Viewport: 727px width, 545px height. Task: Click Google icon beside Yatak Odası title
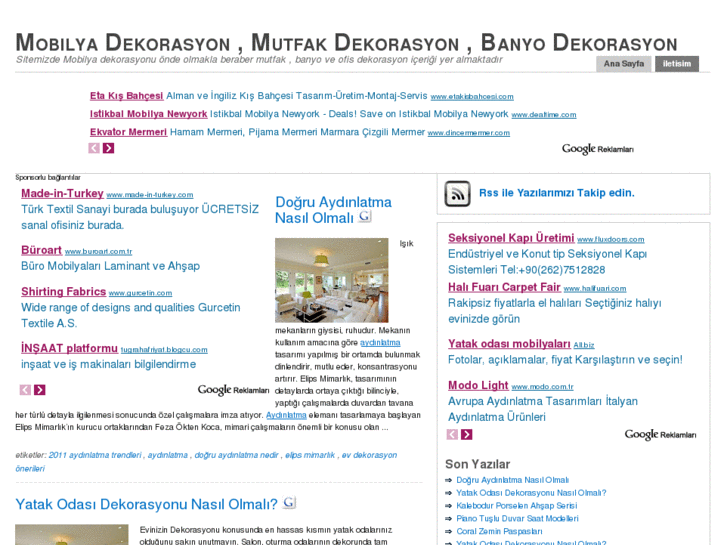(x=289, y=502)
